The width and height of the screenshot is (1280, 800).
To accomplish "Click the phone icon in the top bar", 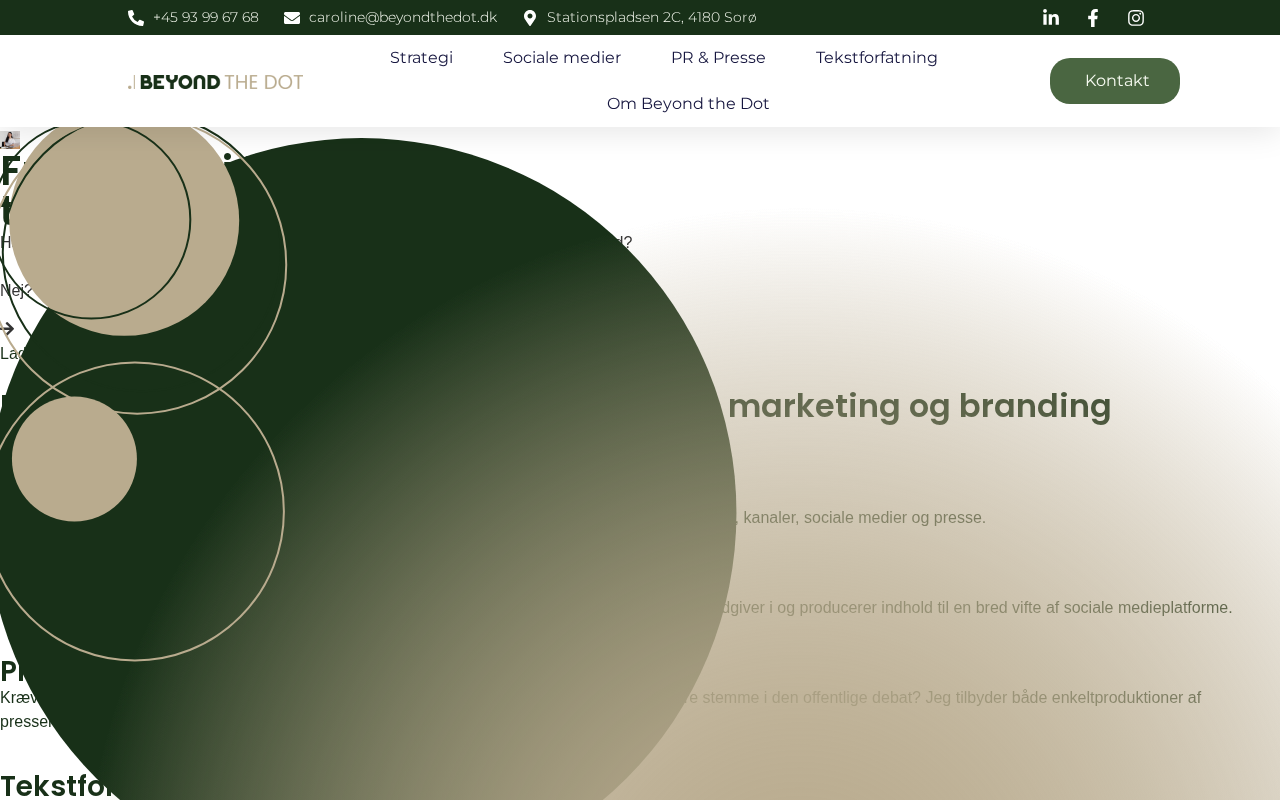I will (x=136, y=18).
